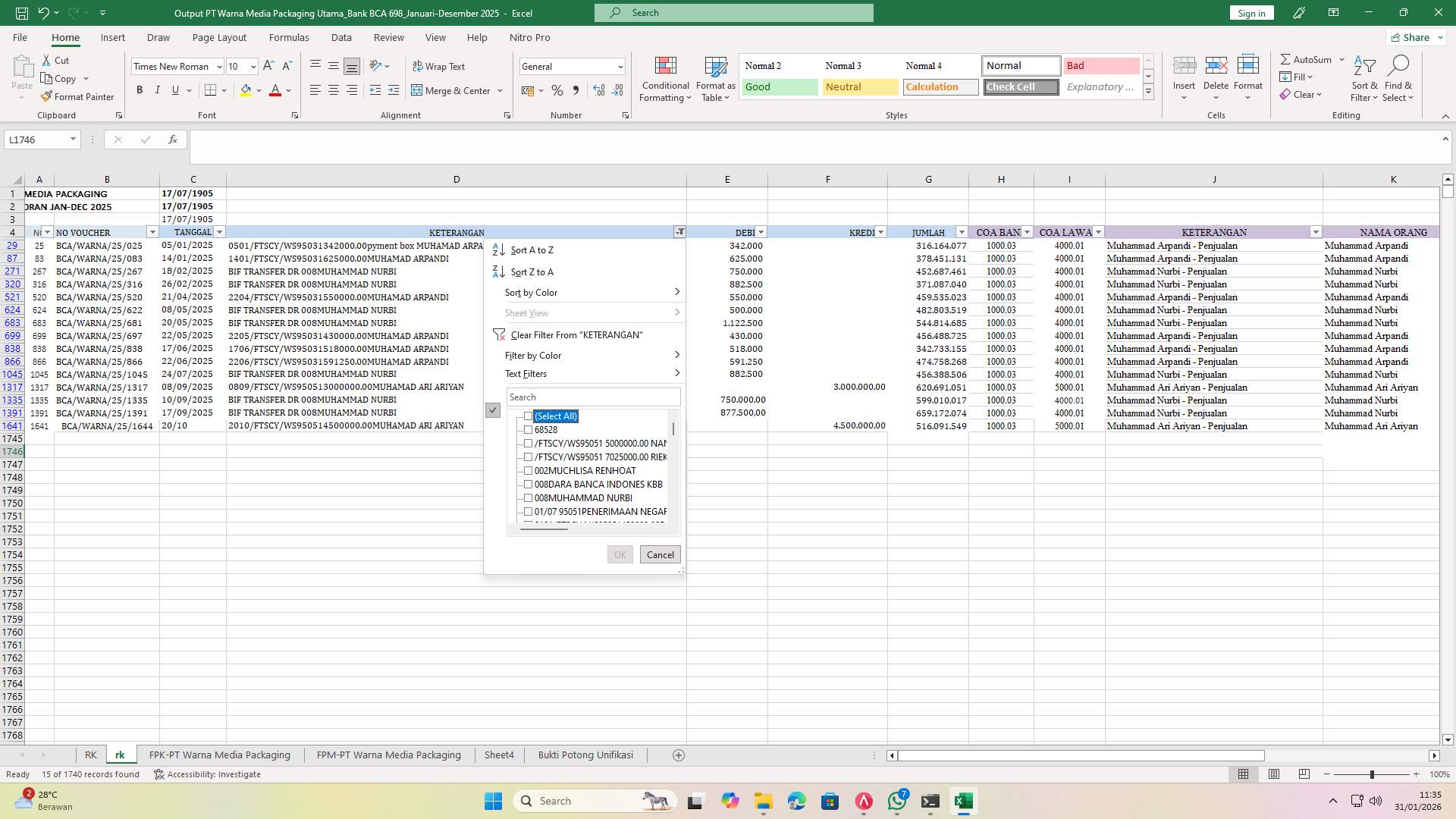The image size is (1456, 819).
Task: Click Increase Decimal icon
Action: (598, 90)
